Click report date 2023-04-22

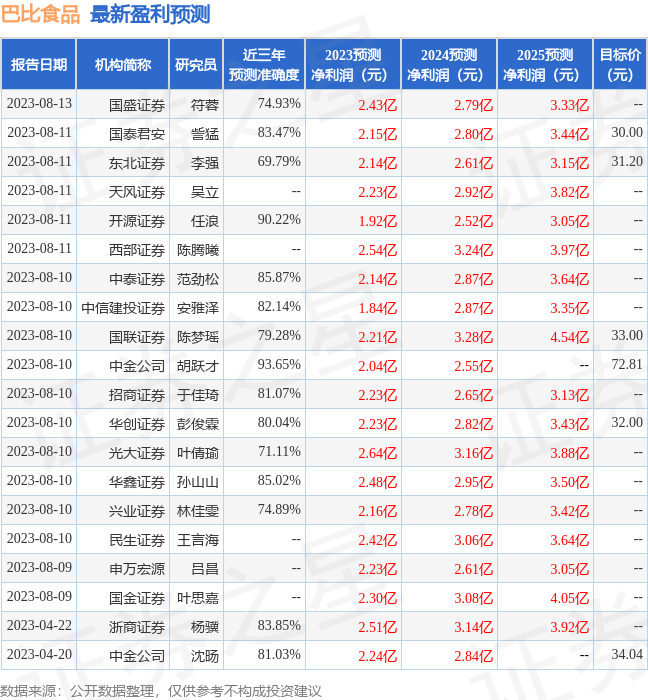point(39,626)
